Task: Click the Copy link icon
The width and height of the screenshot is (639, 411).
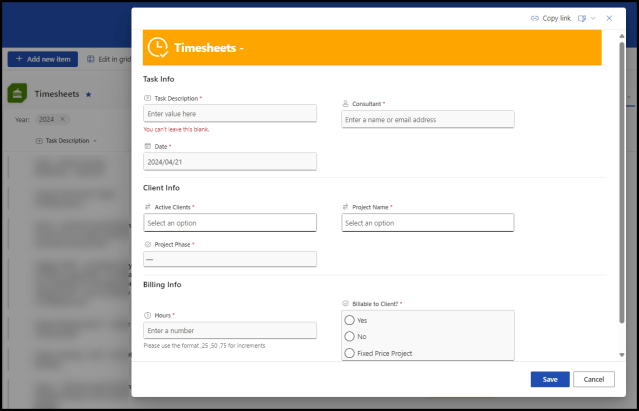Action: [x=535, y=18]
